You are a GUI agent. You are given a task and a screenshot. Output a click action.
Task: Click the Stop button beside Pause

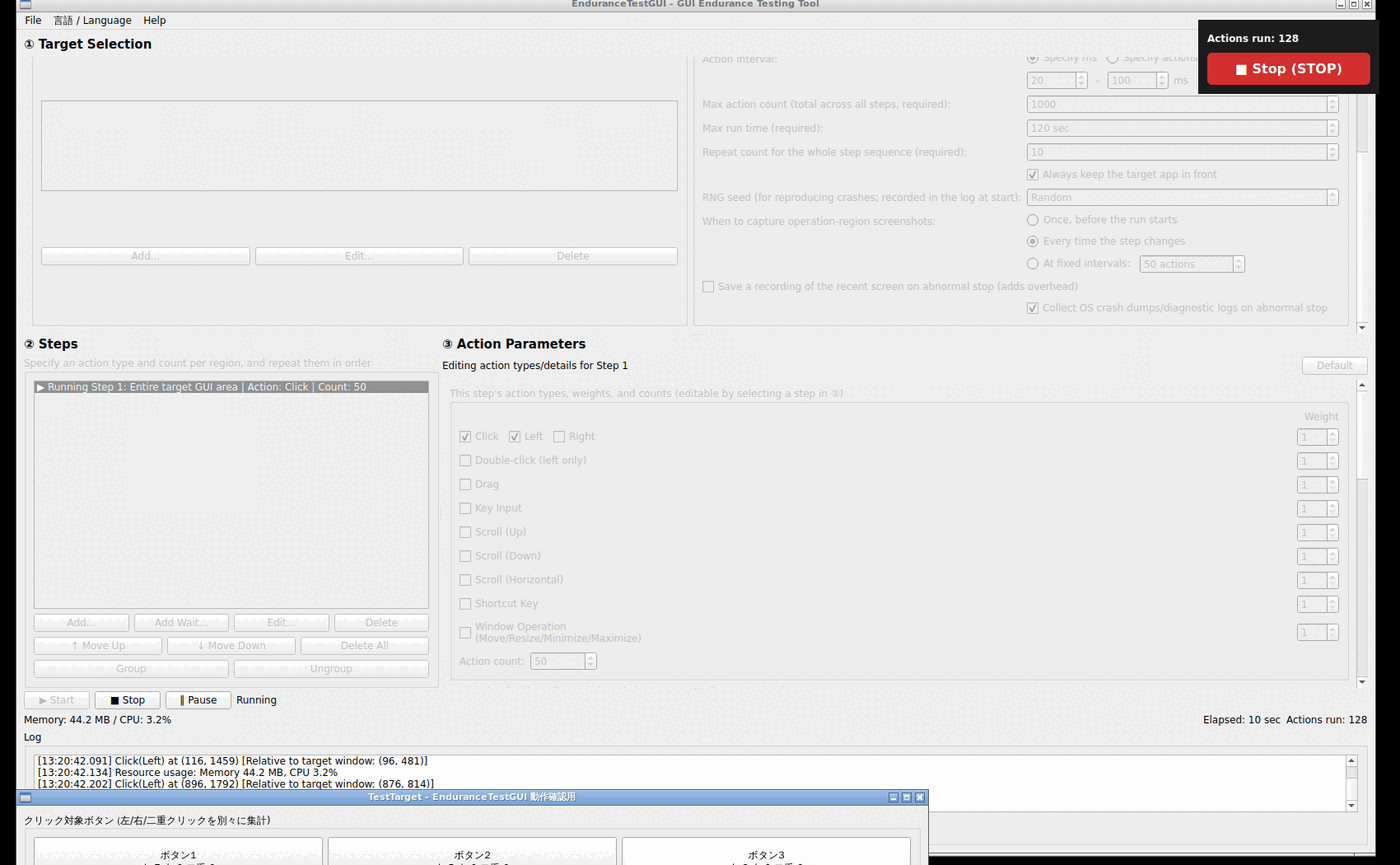(128, 700)
